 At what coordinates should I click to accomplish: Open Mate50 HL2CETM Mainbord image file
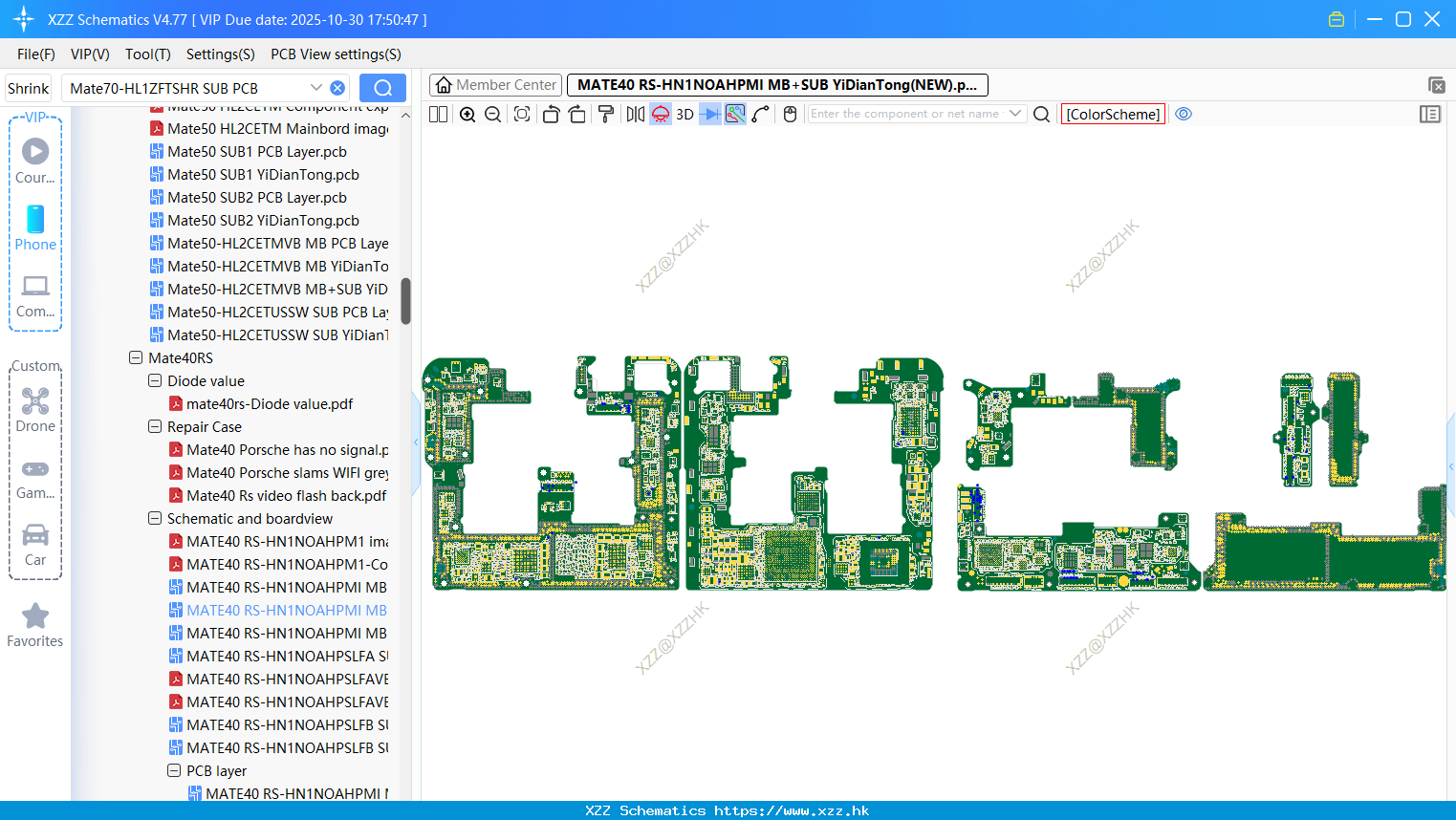pyautogui.click(x=270, y=129)
